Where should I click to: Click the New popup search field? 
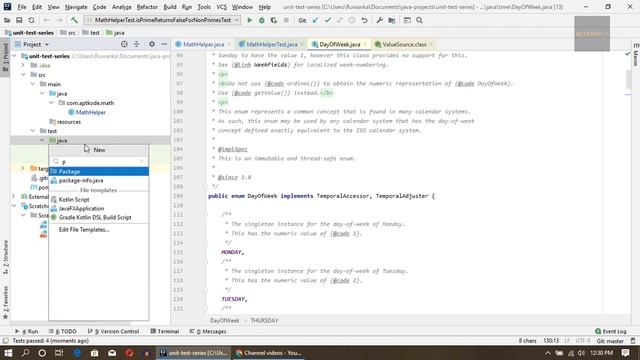pyautogui.click(x=99, y=162)
